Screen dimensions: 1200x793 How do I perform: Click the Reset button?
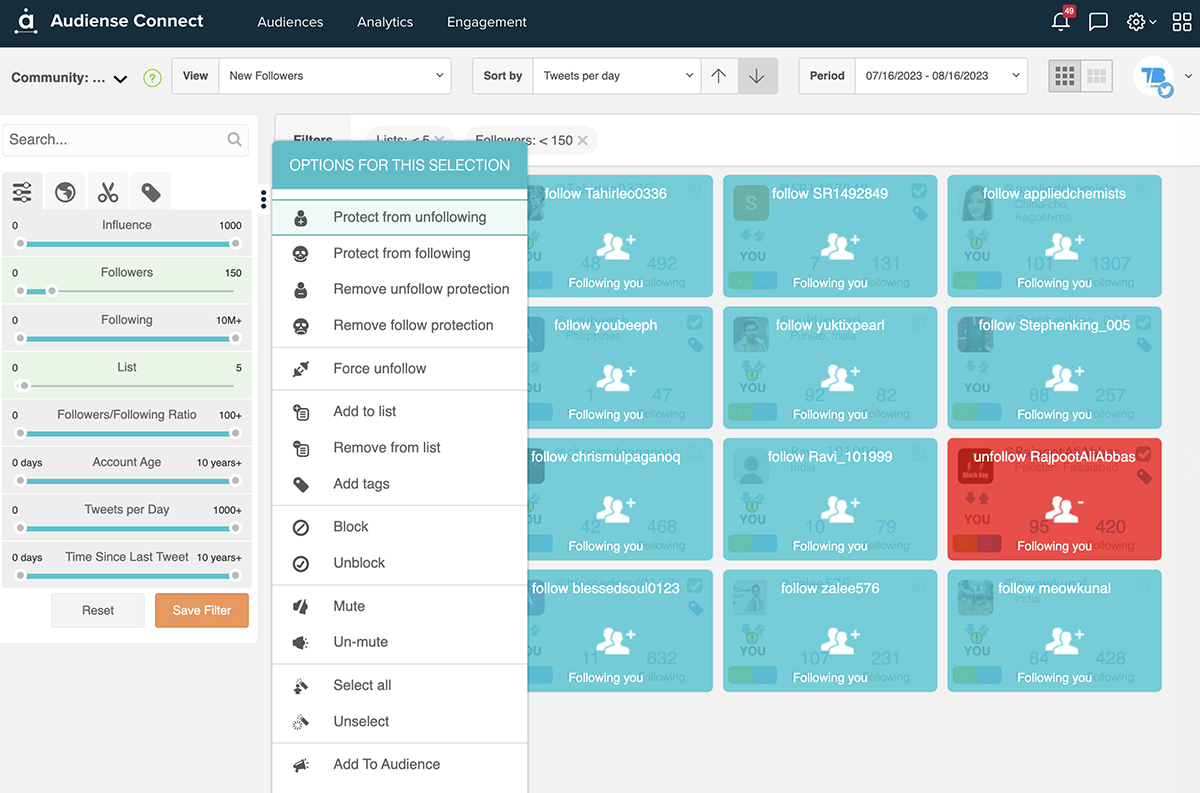98,610
